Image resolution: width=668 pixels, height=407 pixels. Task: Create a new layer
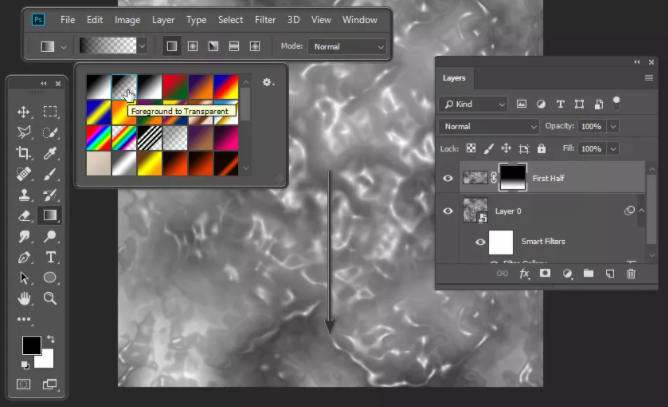click(x=610, y=274)
